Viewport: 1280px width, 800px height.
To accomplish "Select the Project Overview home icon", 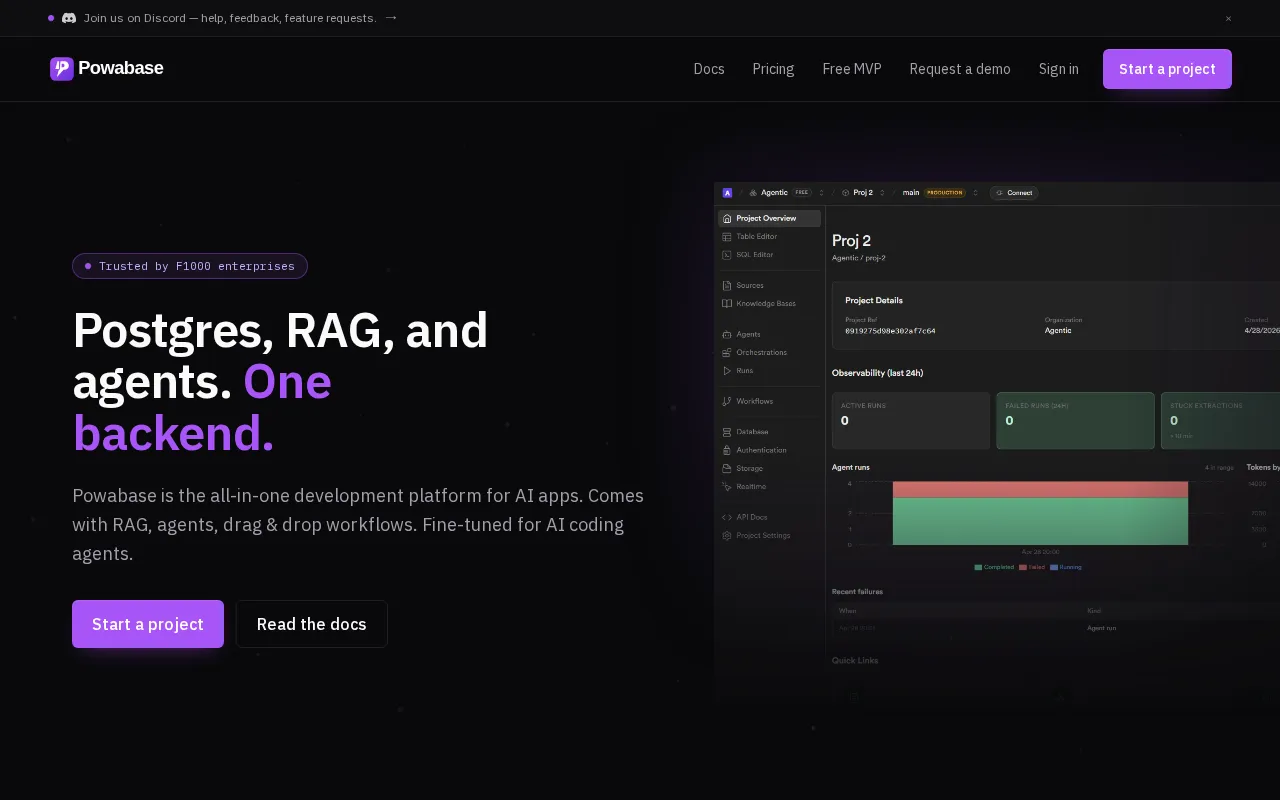I will pos(727,218).
